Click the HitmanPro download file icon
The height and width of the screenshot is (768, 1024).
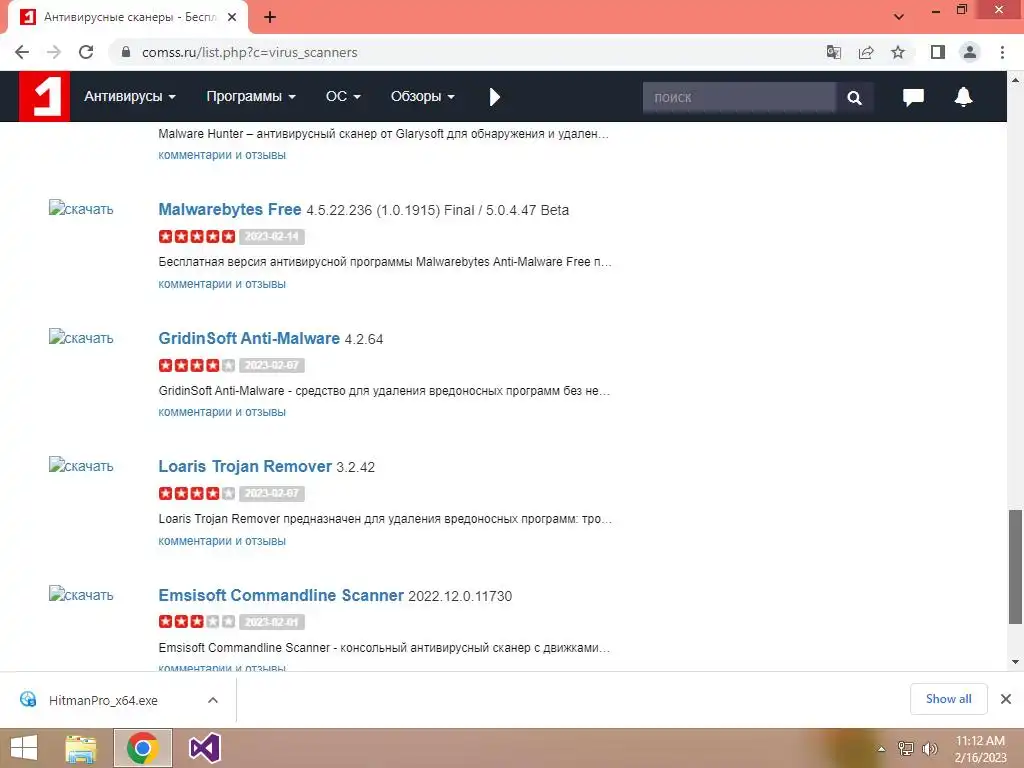[28, 699]
